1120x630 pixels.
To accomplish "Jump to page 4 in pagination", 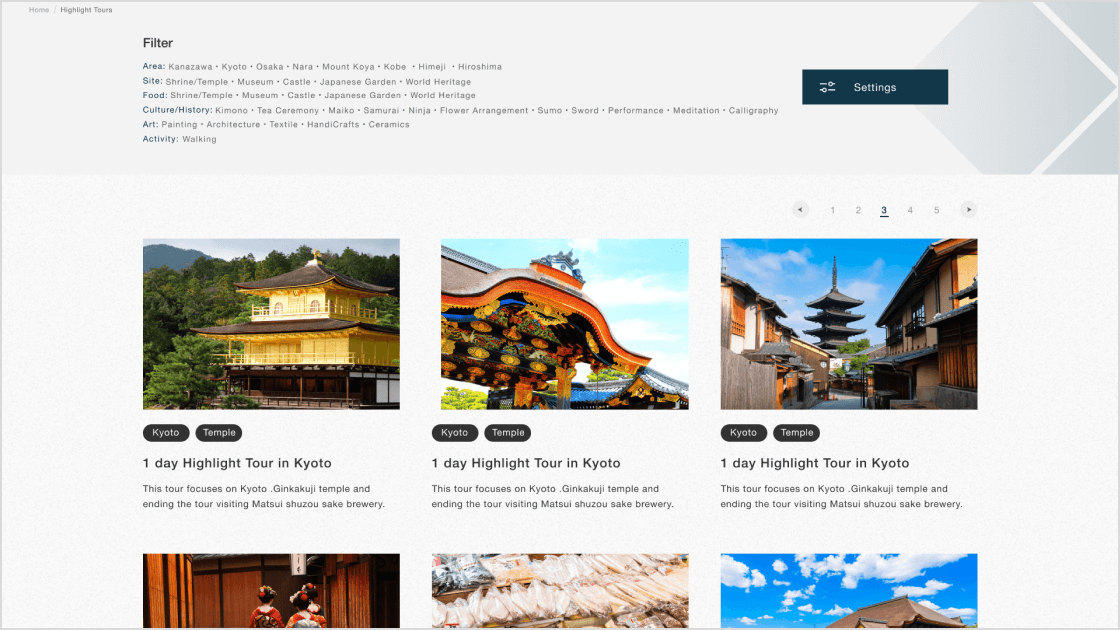I will (x=910, y=210).
